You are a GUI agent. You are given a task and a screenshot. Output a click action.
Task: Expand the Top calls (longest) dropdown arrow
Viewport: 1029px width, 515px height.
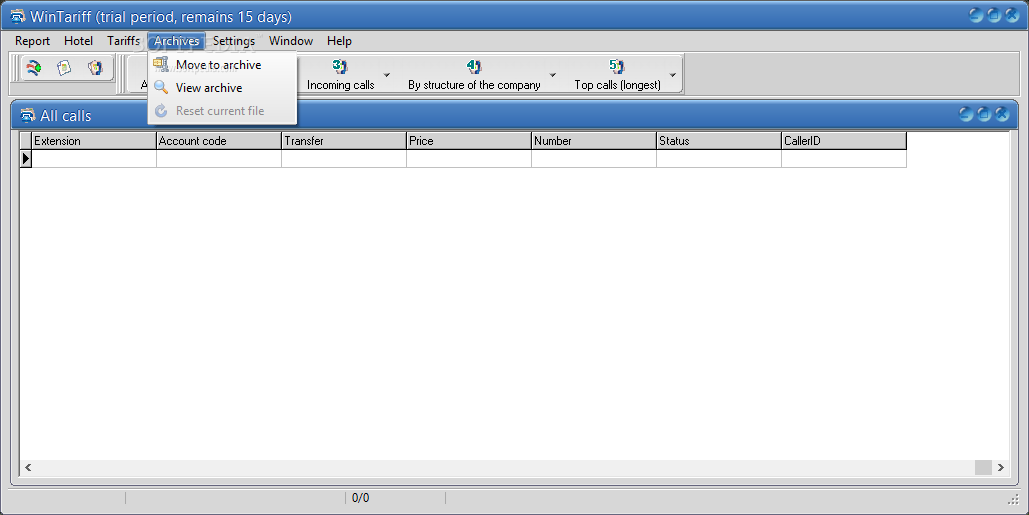[673, 75]
